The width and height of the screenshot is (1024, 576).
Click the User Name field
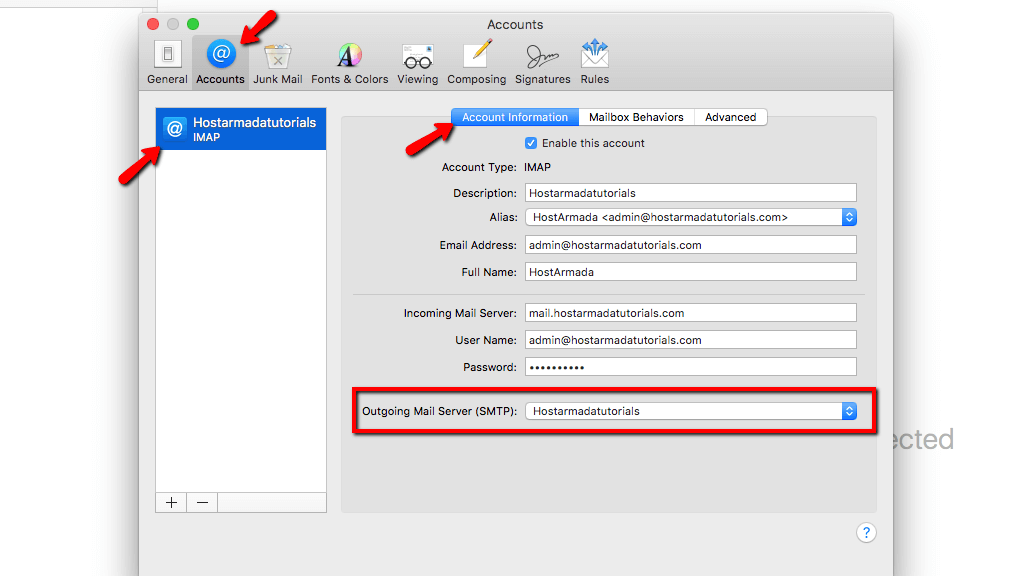(x=691, y=340)
